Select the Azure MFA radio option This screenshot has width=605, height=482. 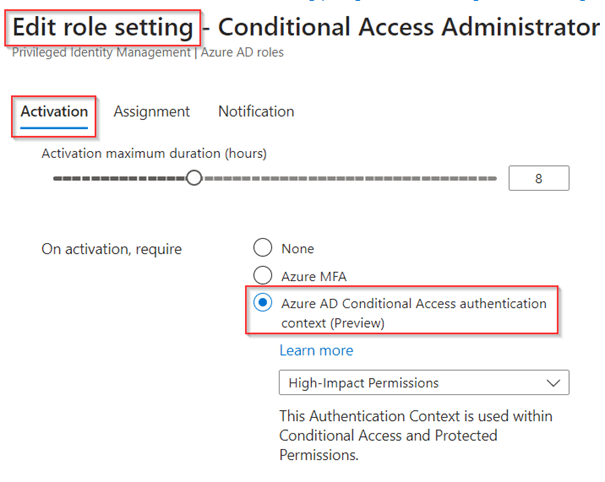click(x=263, y=275)
